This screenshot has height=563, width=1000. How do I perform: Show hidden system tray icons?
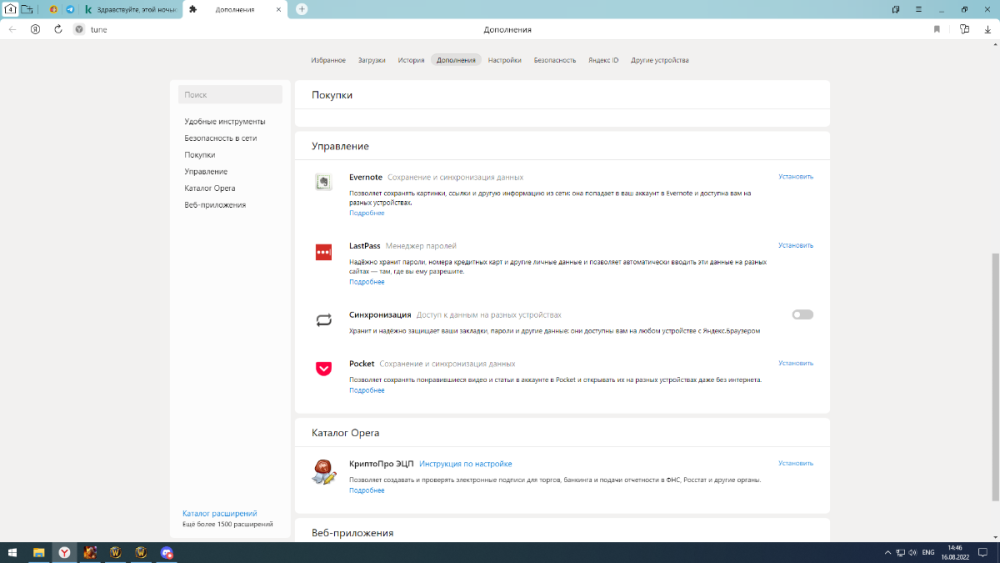(x=887, y=553)
